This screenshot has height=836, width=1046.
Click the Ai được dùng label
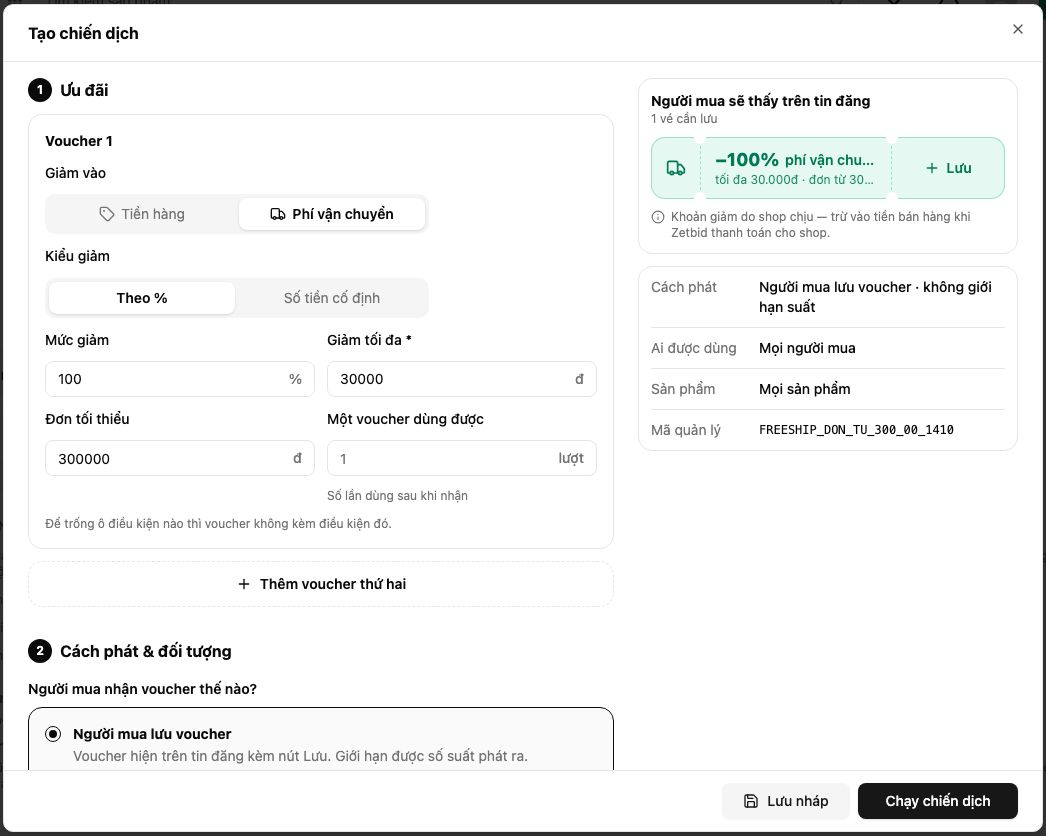(694, 348)
